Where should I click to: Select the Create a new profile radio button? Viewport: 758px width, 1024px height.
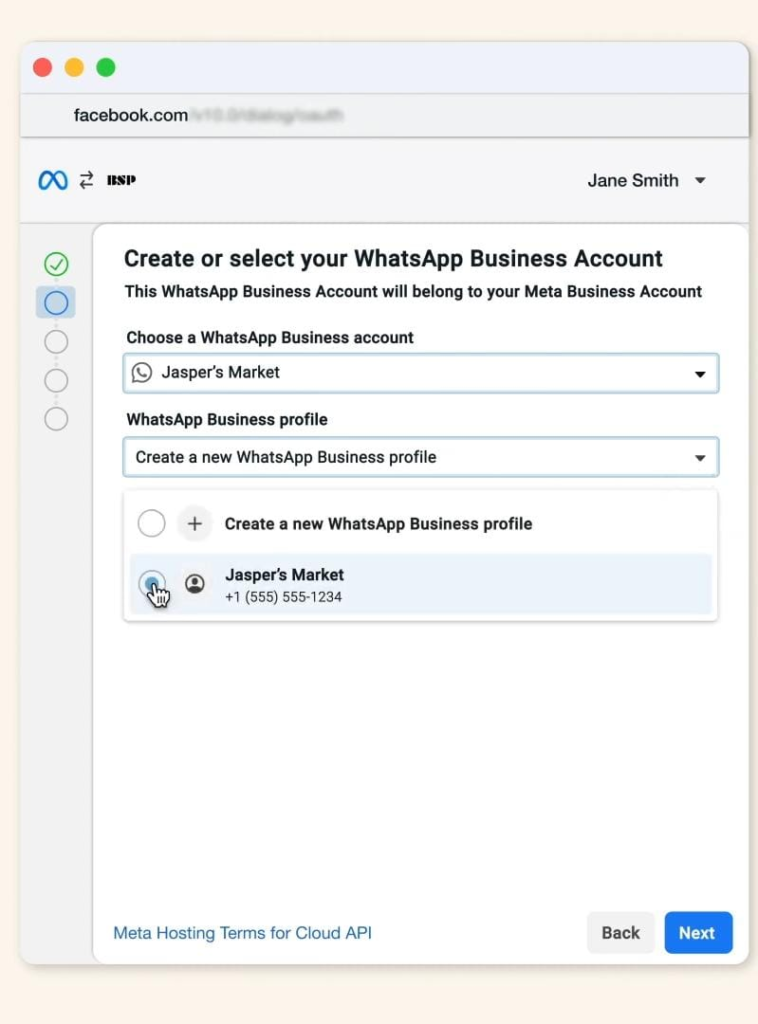(151, 523)
